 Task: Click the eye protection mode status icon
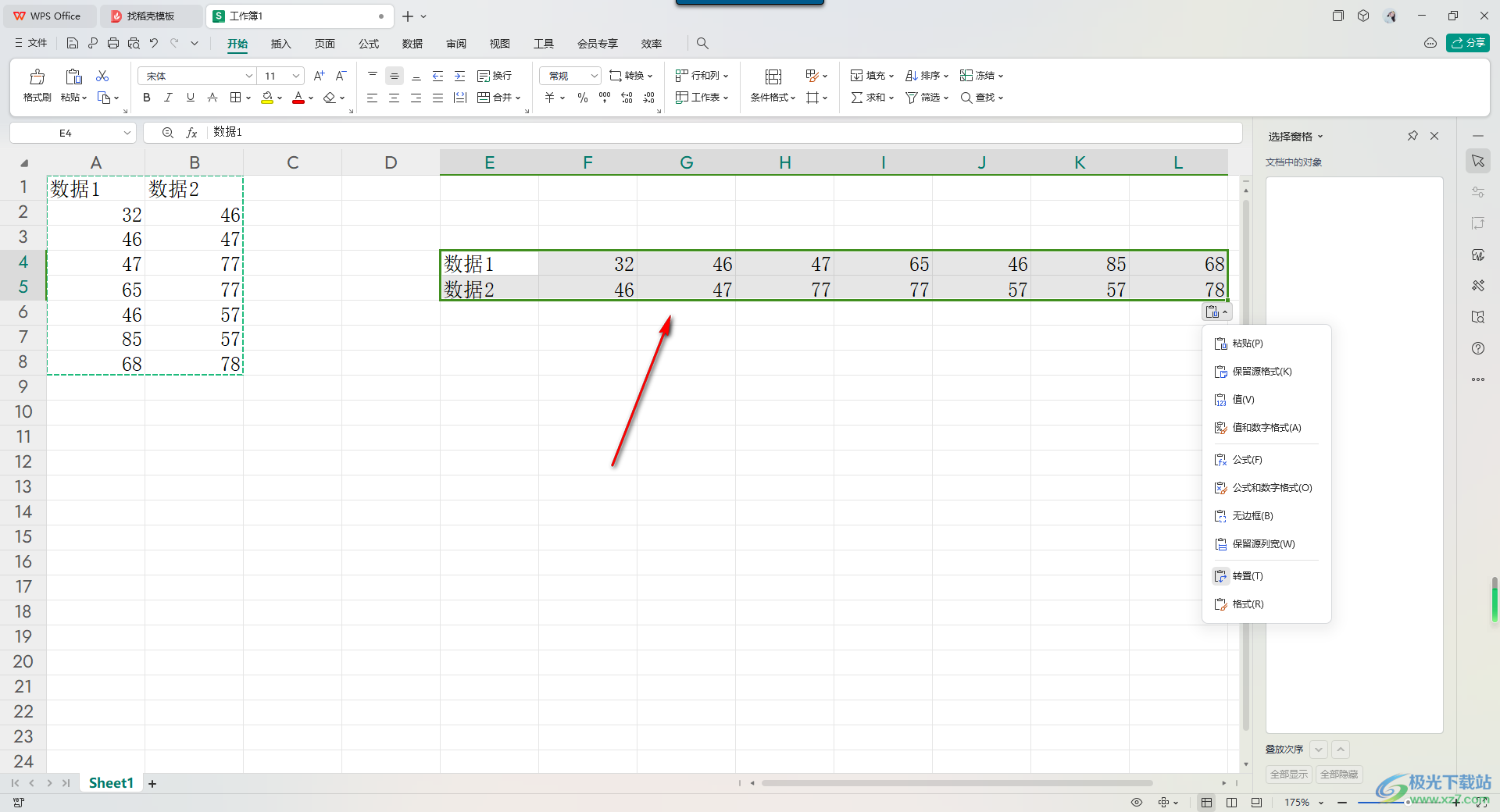click(x=1137, y=802)
